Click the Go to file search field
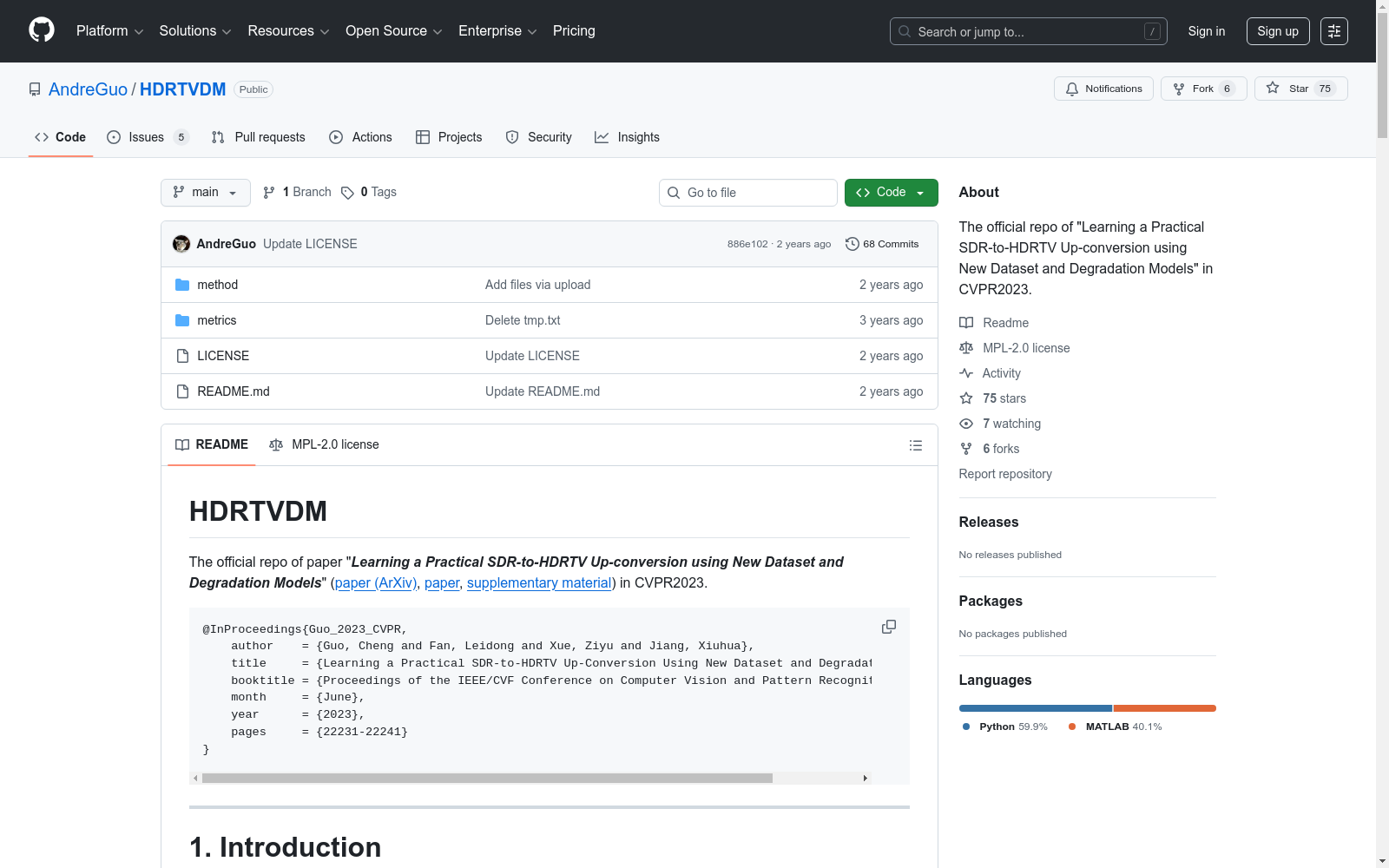Image resolution: width=1389 pixels, height=868 pixels. point(748,193)
